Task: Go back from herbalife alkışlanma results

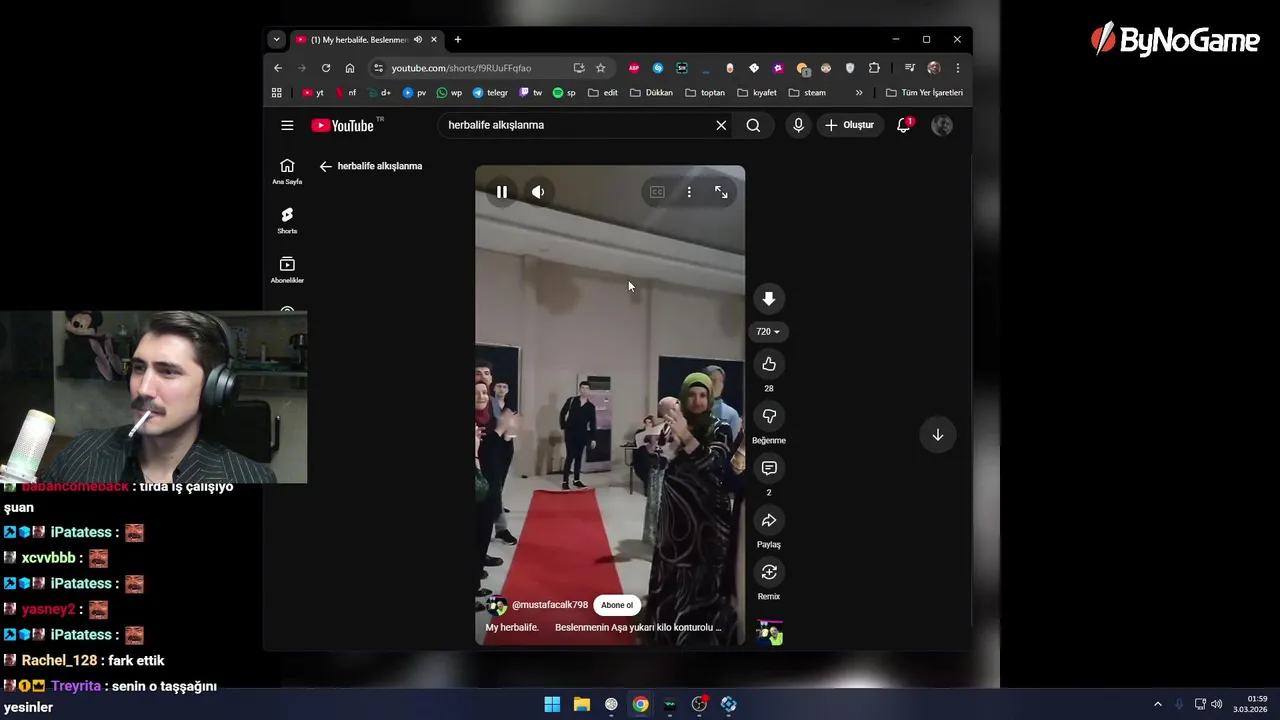Action: click(325, 166)
